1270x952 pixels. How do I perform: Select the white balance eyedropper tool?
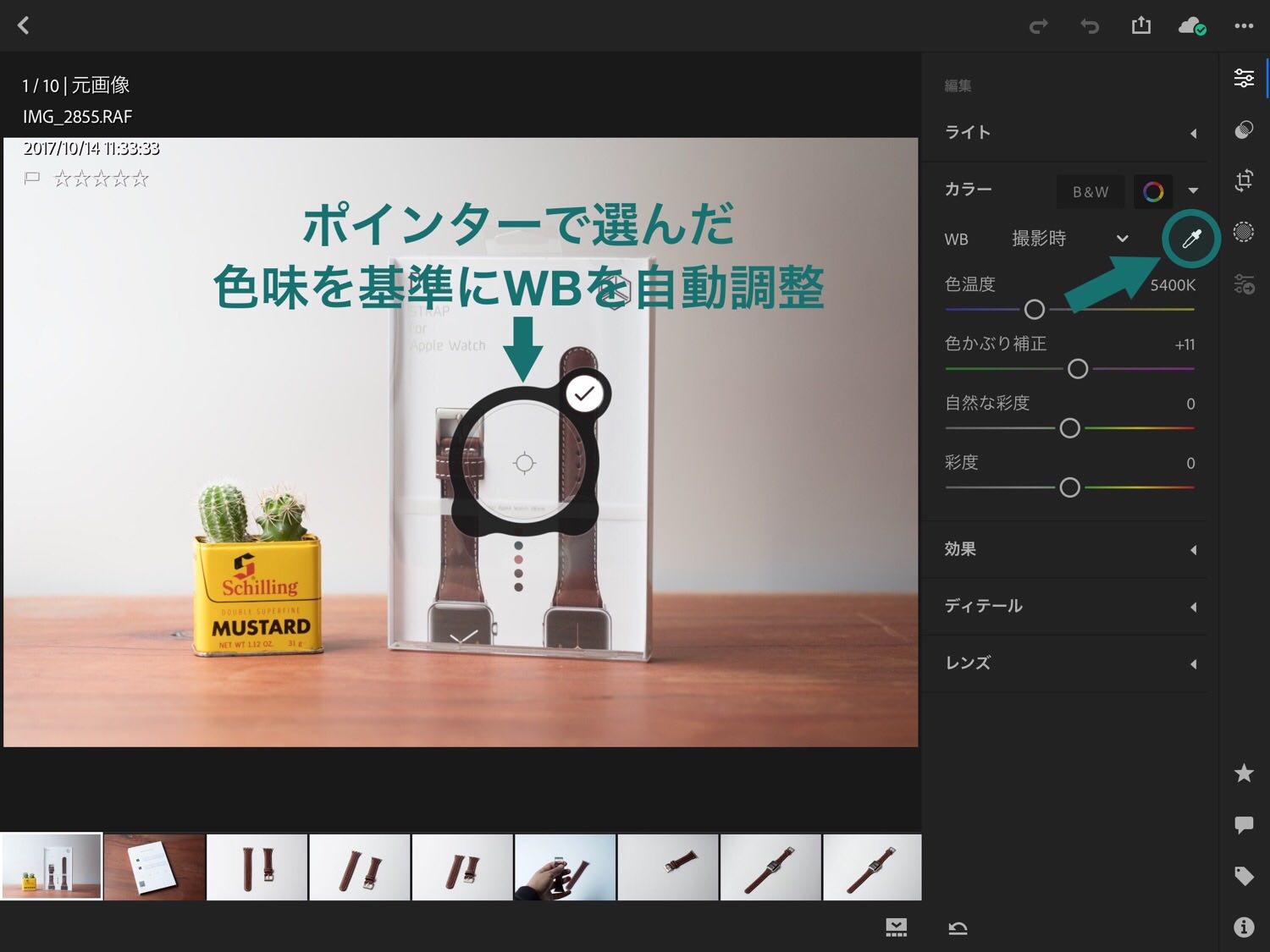point(1191,239)
